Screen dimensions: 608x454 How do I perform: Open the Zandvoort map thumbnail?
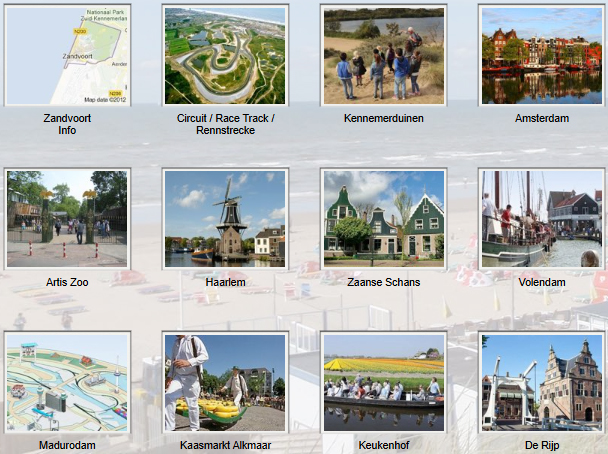(x=67, y=55)
